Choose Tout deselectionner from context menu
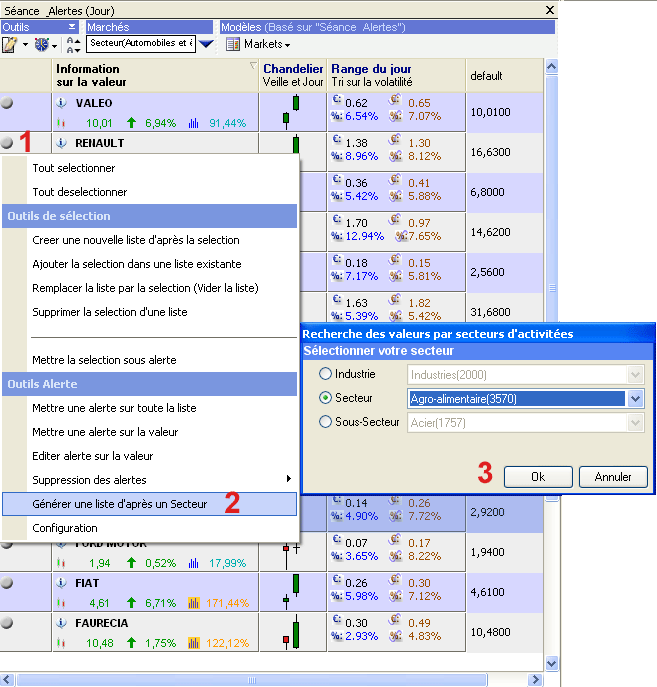Viewport: 657px width, 687px height. click(x=149, y=192)
